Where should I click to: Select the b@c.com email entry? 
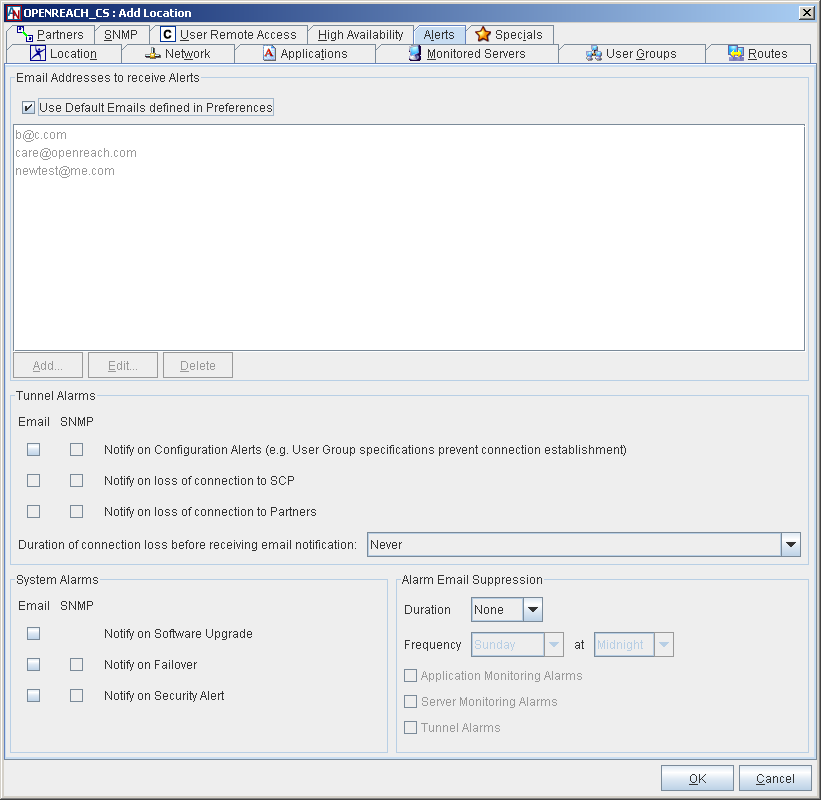point(41,135)
